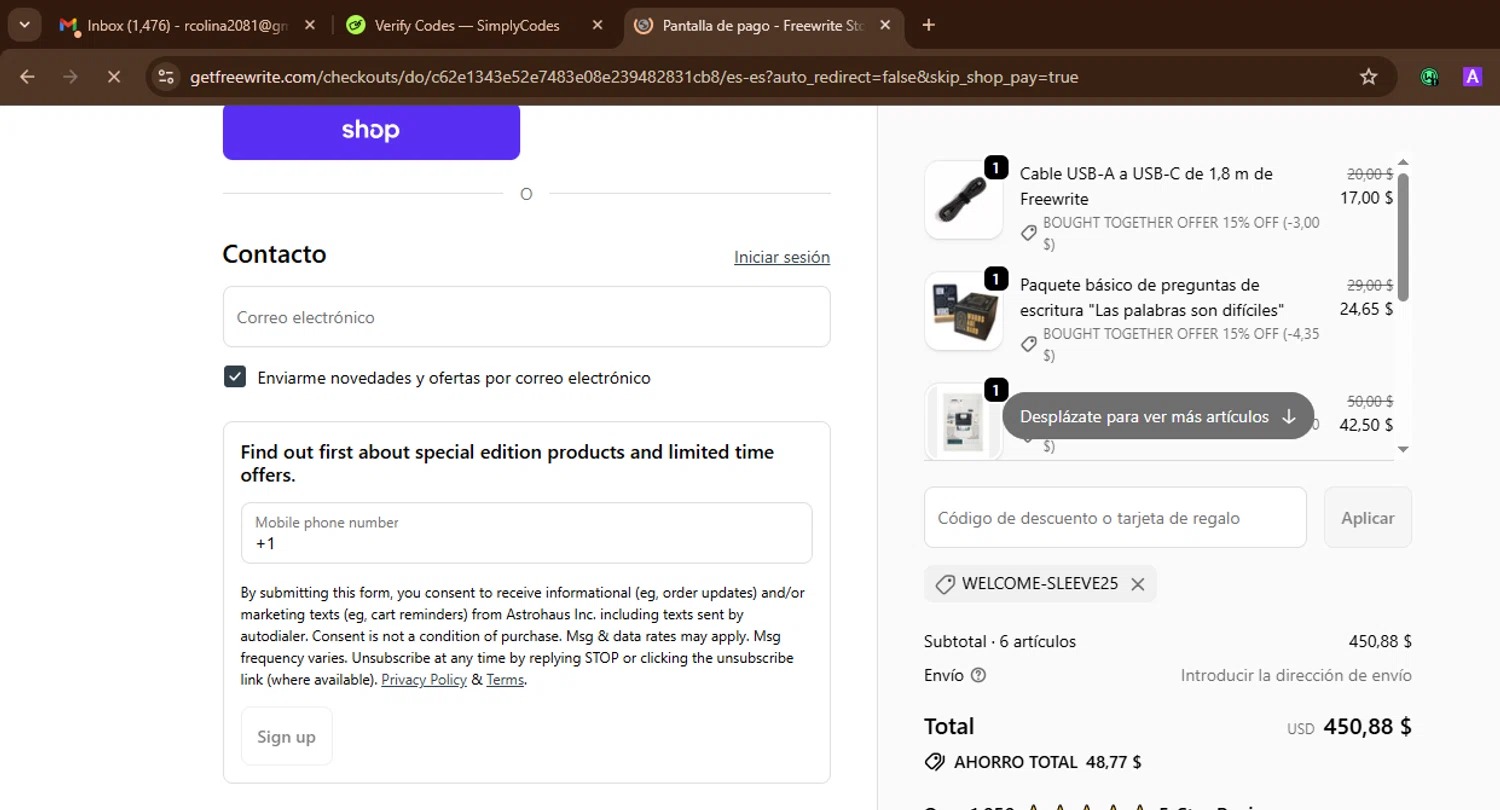Click the USB cable product thumbnail
This screenshot has height=810, width=1500.
[x=963, y=200]
